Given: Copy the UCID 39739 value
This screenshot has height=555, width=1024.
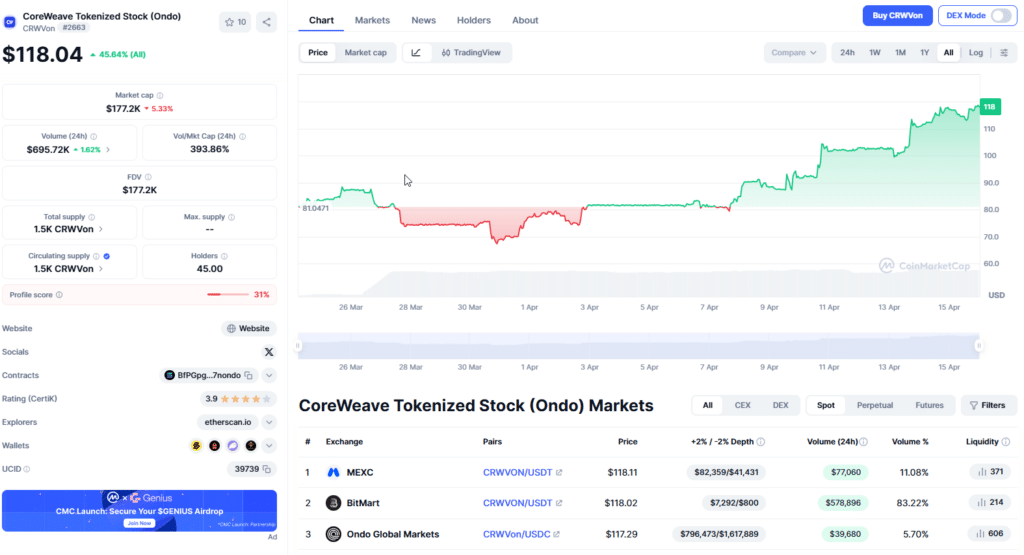Looking at the screenshot, I should pos(269,469).
